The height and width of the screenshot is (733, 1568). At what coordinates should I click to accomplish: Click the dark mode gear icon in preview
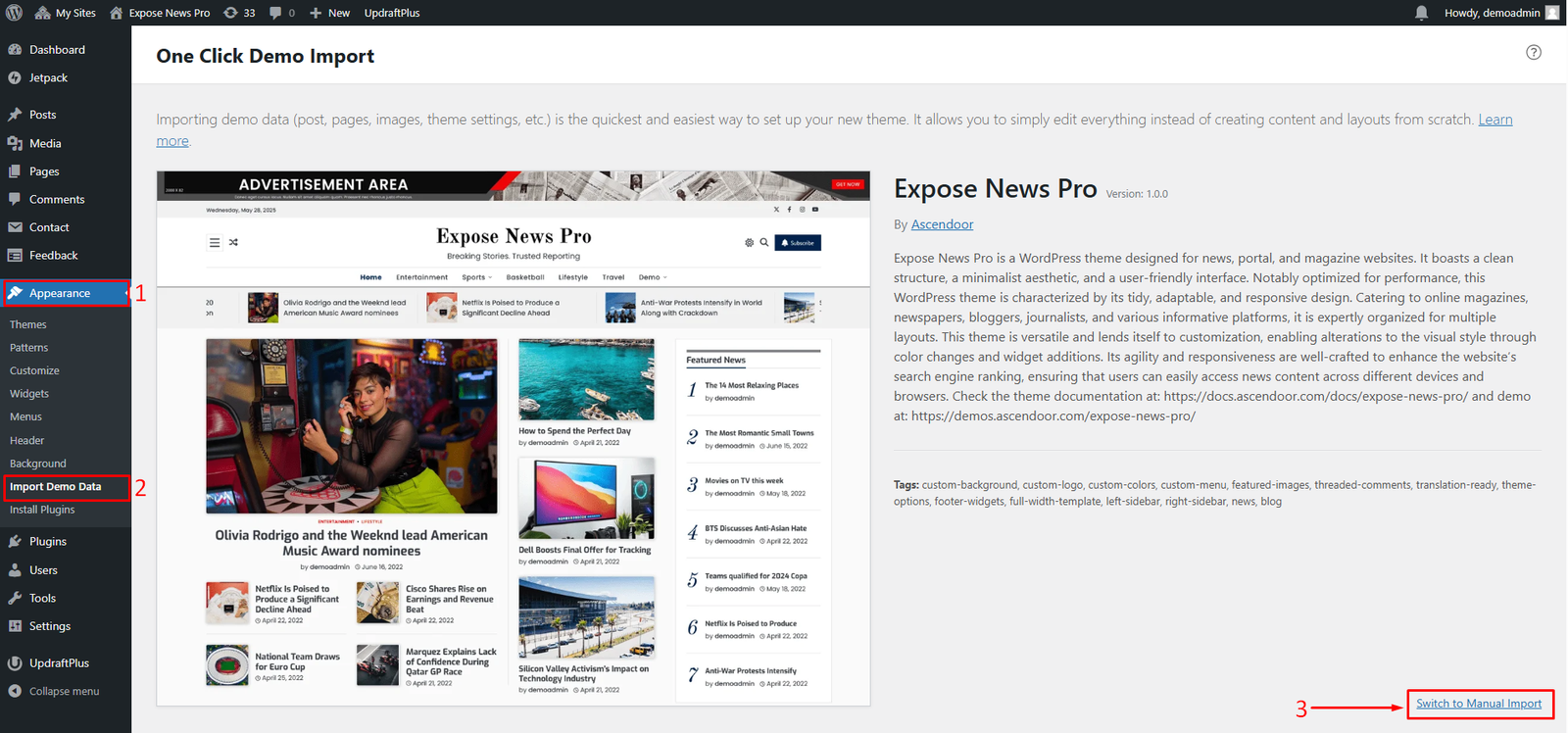(750, 242)
